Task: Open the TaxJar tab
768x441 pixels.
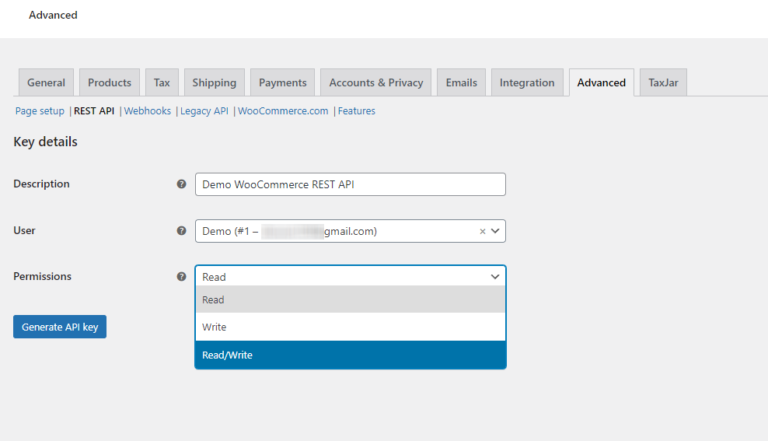Action: tap(663, 83)
